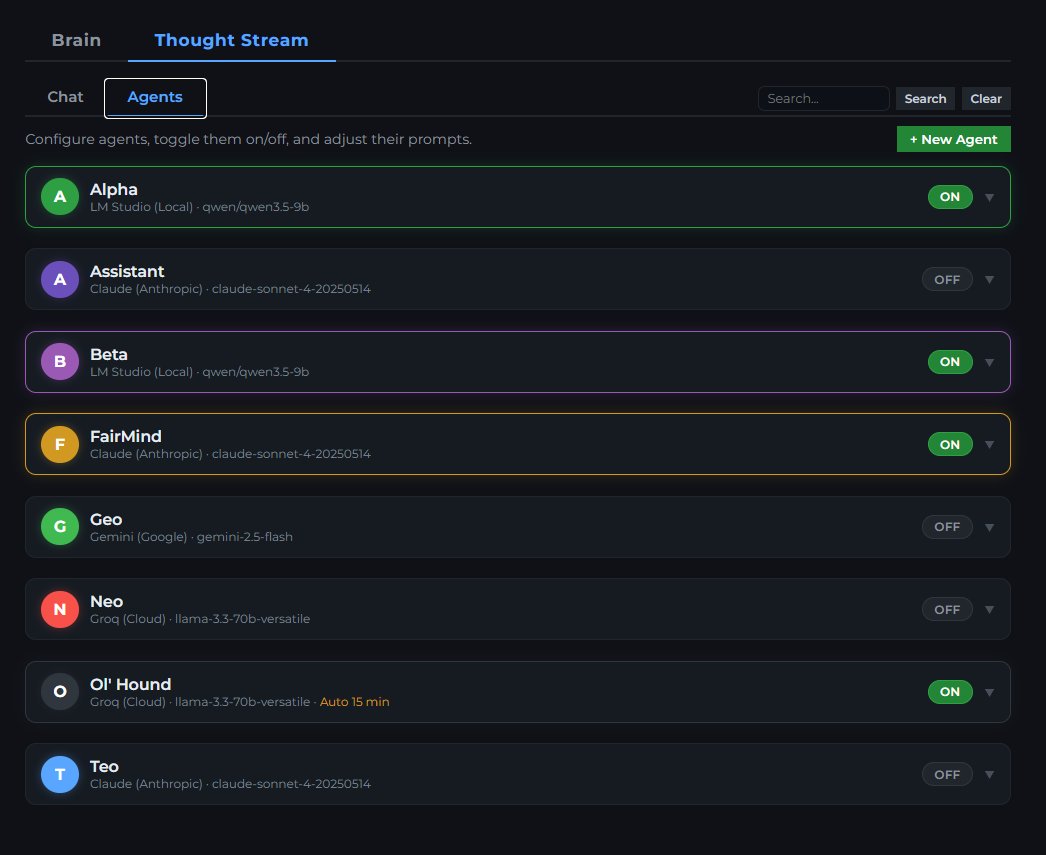Expand the Teo agent arrow
The height and width of the screenshot is (855, 1046).
pyautogui.click(x=989, y=774)
